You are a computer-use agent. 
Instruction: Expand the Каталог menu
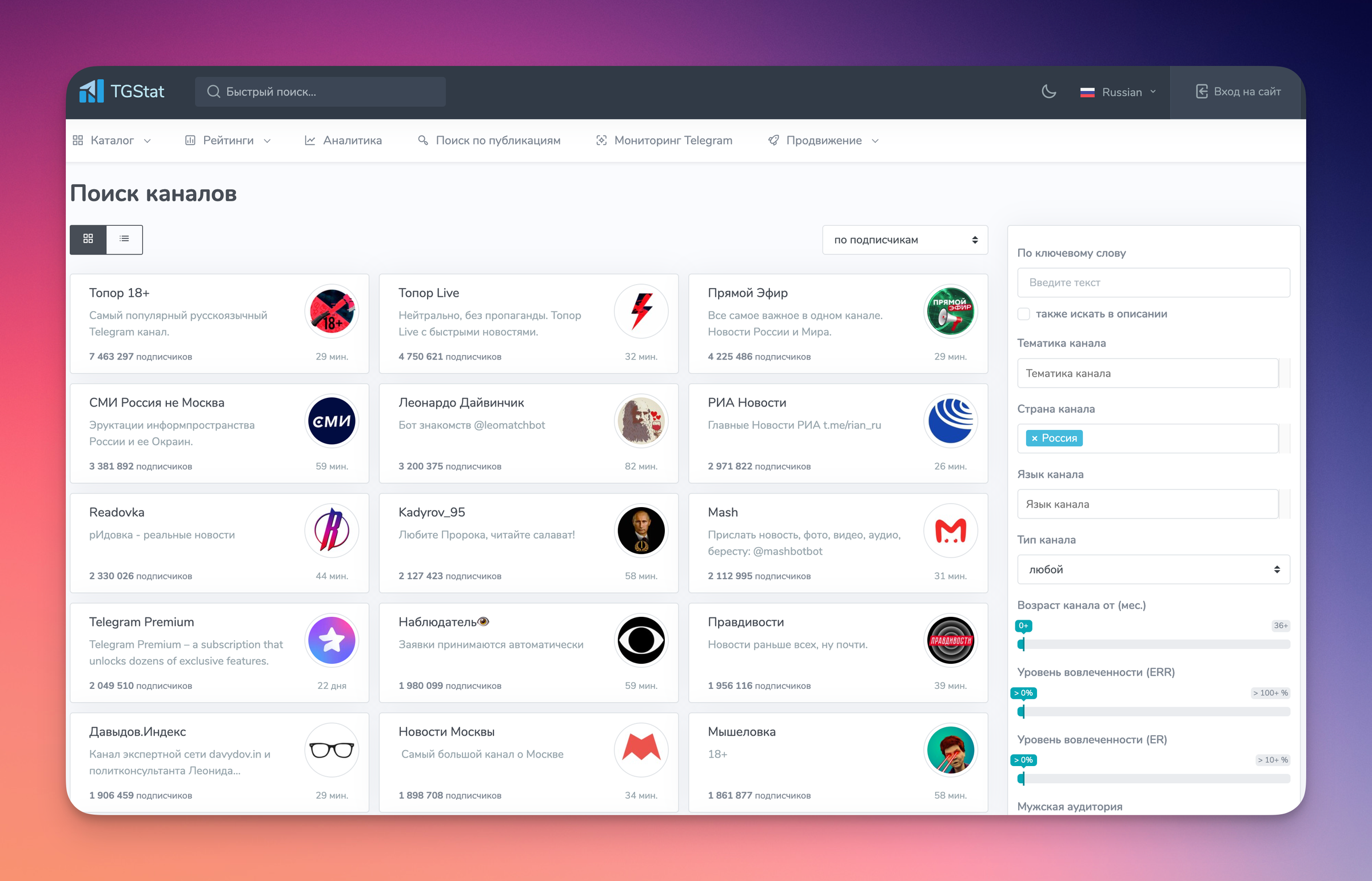coord(113,140)
